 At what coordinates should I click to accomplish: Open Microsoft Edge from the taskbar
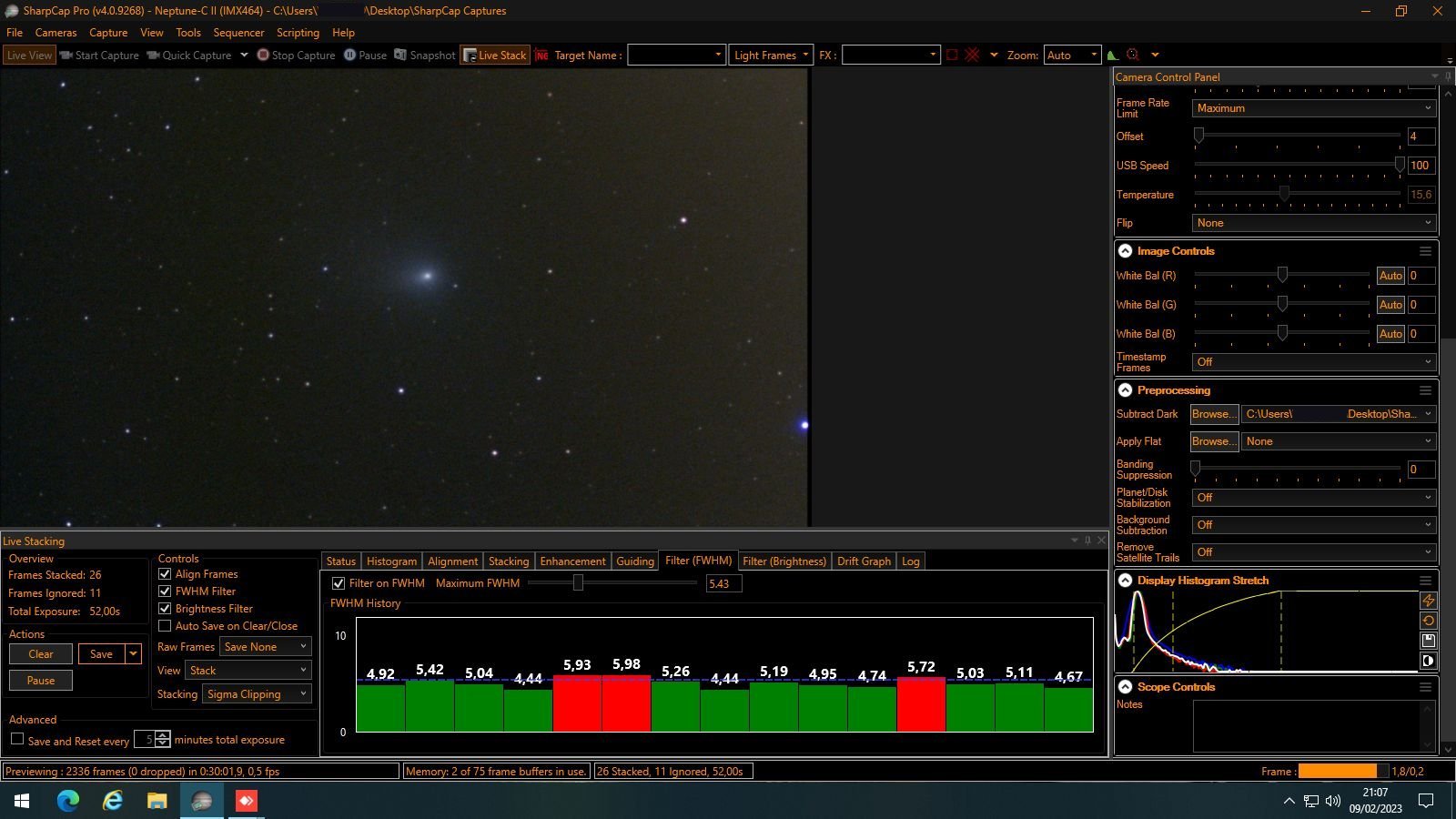(x=68, y=801)
